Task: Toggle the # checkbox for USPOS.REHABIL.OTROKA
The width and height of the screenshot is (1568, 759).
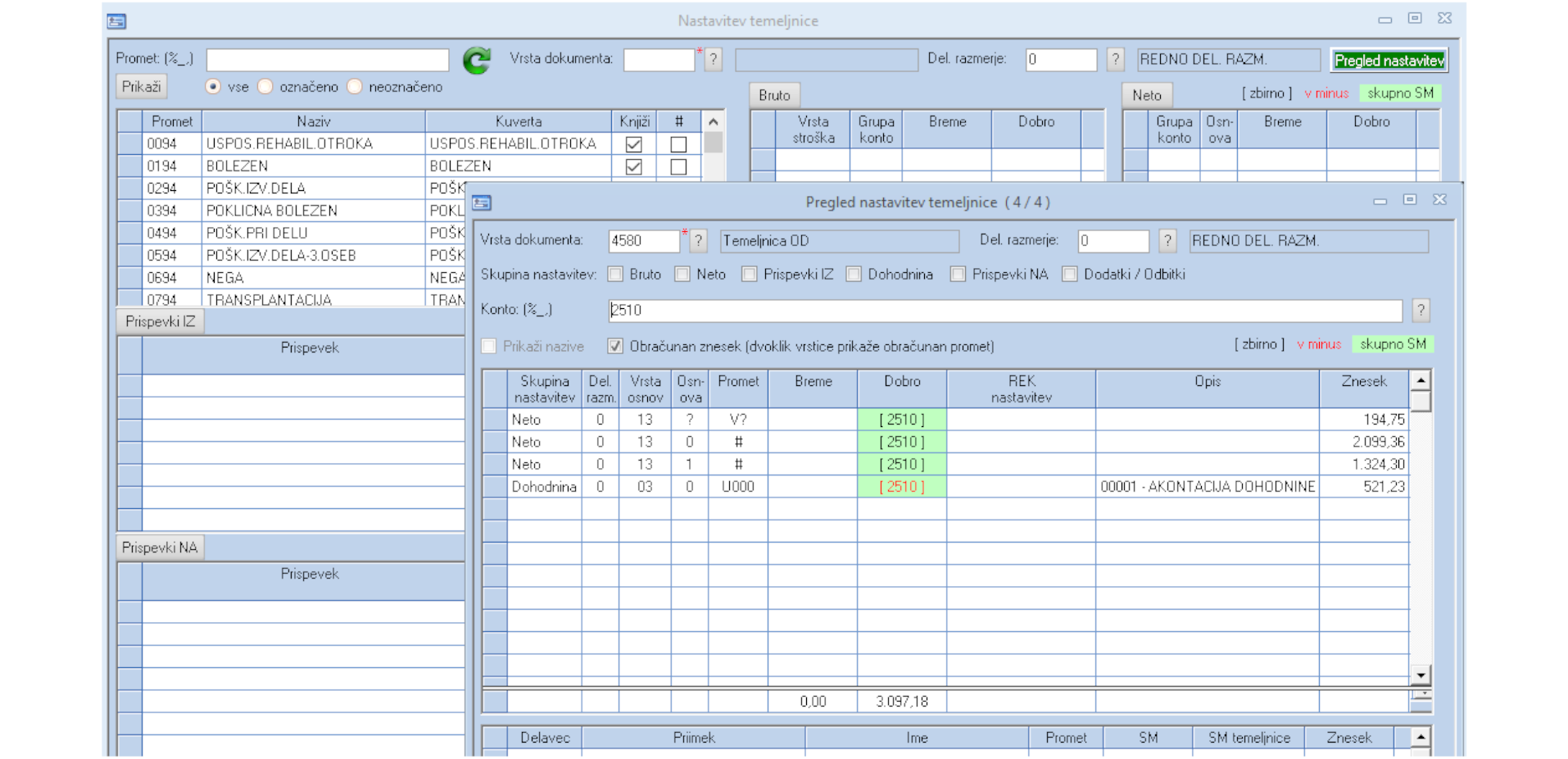Action: click(x=678, y=144)
